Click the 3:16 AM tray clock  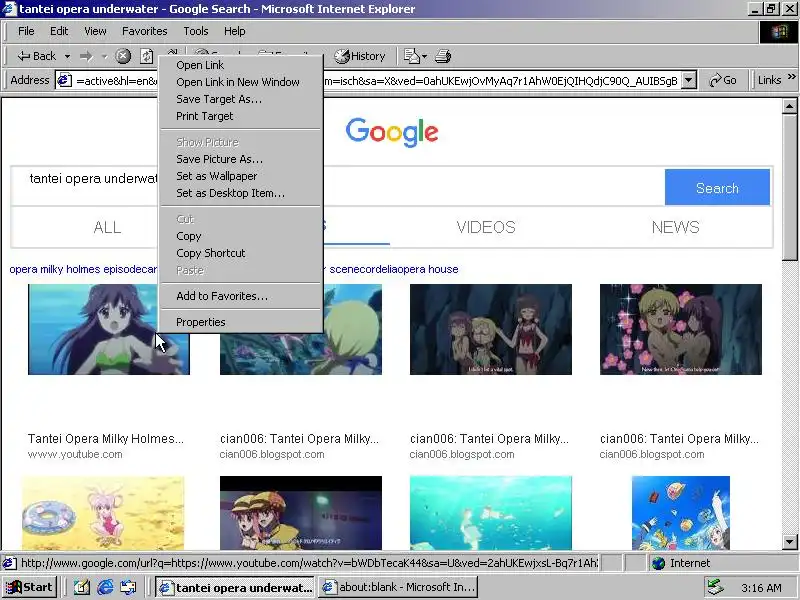tap(761, 588)
